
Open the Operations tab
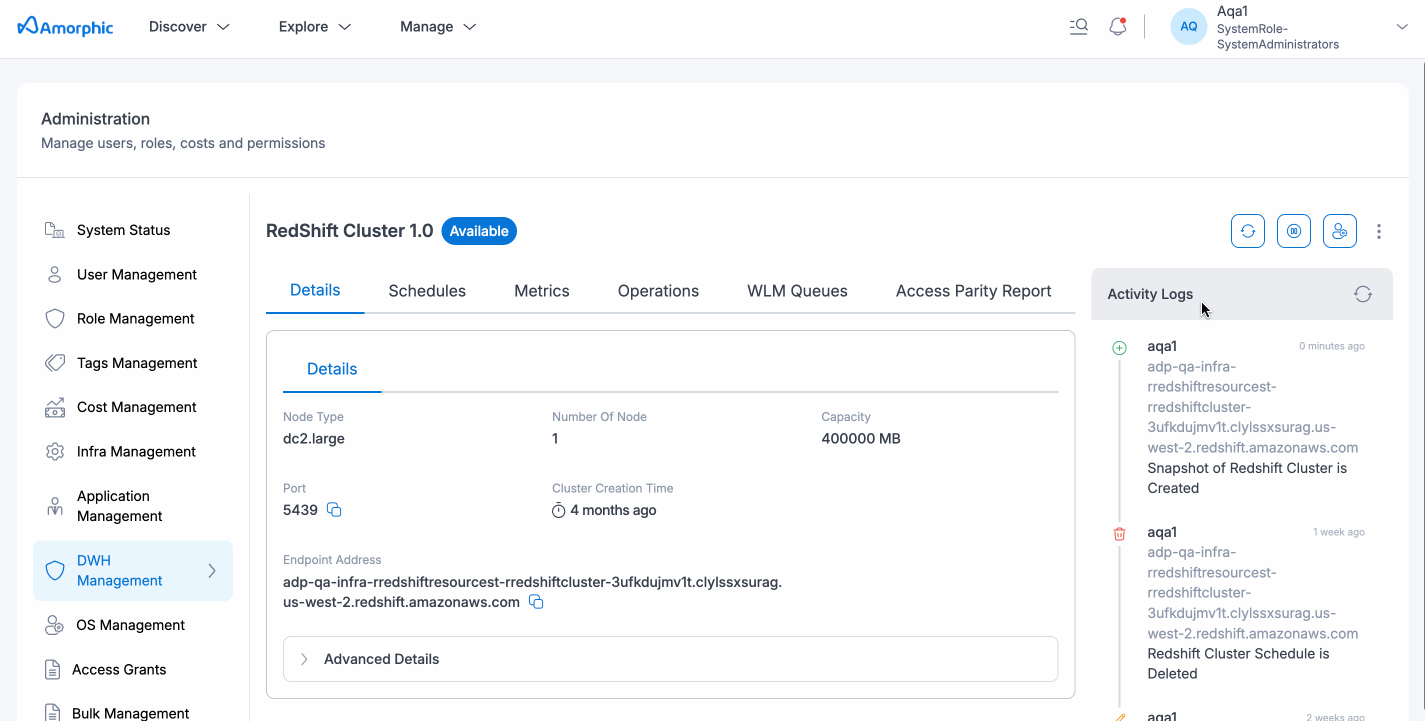pos(658,291)
